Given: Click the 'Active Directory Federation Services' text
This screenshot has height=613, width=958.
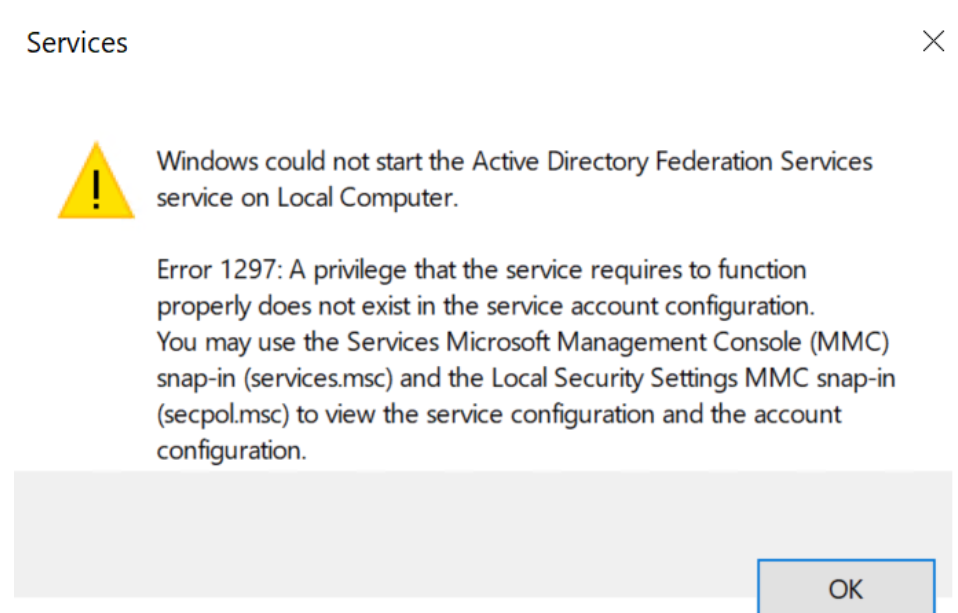Looking at the screenshot, I should pyautogui.click(x=672, y=161).
